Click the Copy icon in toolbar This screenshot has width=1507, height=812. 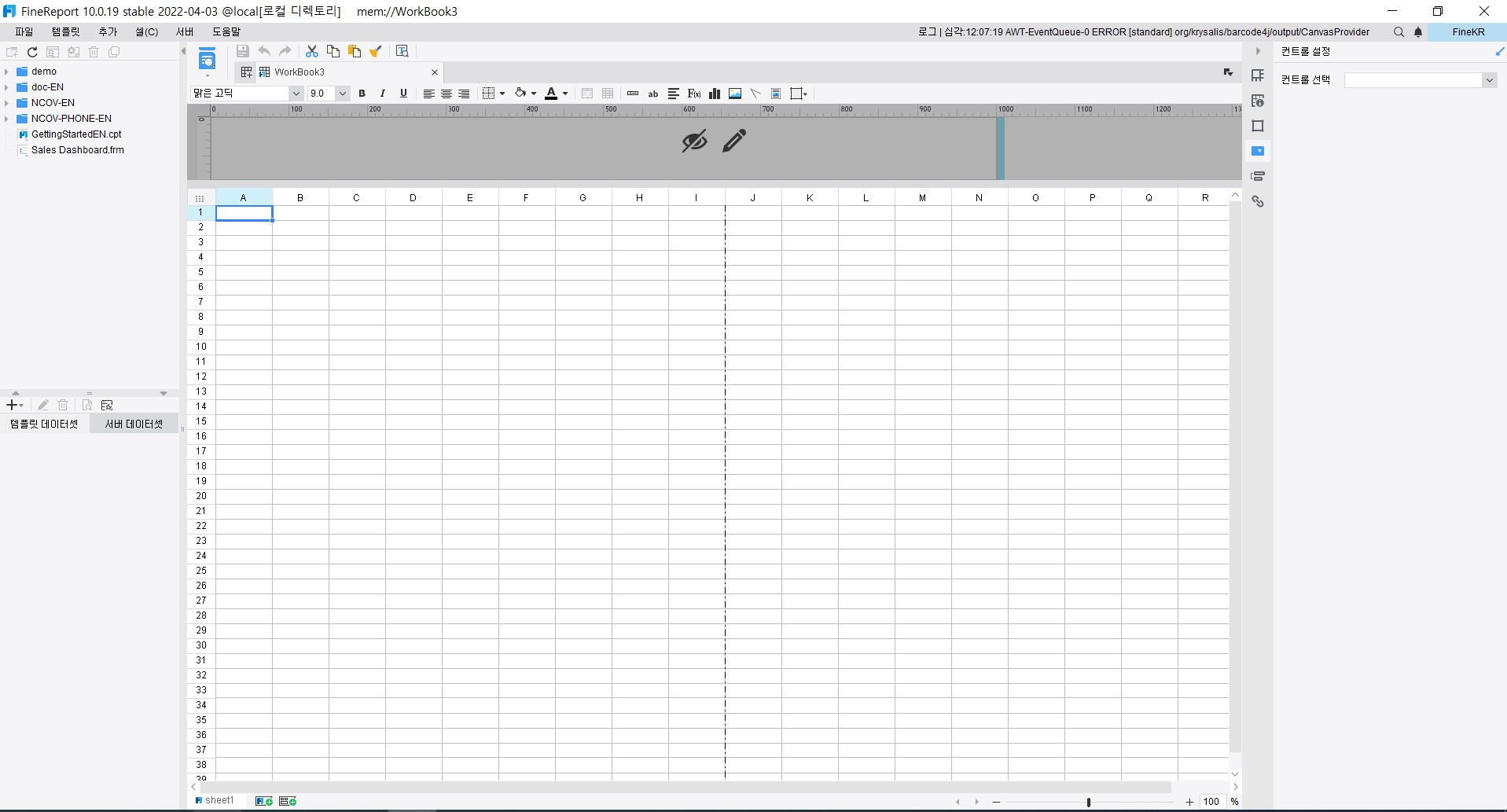333,51
